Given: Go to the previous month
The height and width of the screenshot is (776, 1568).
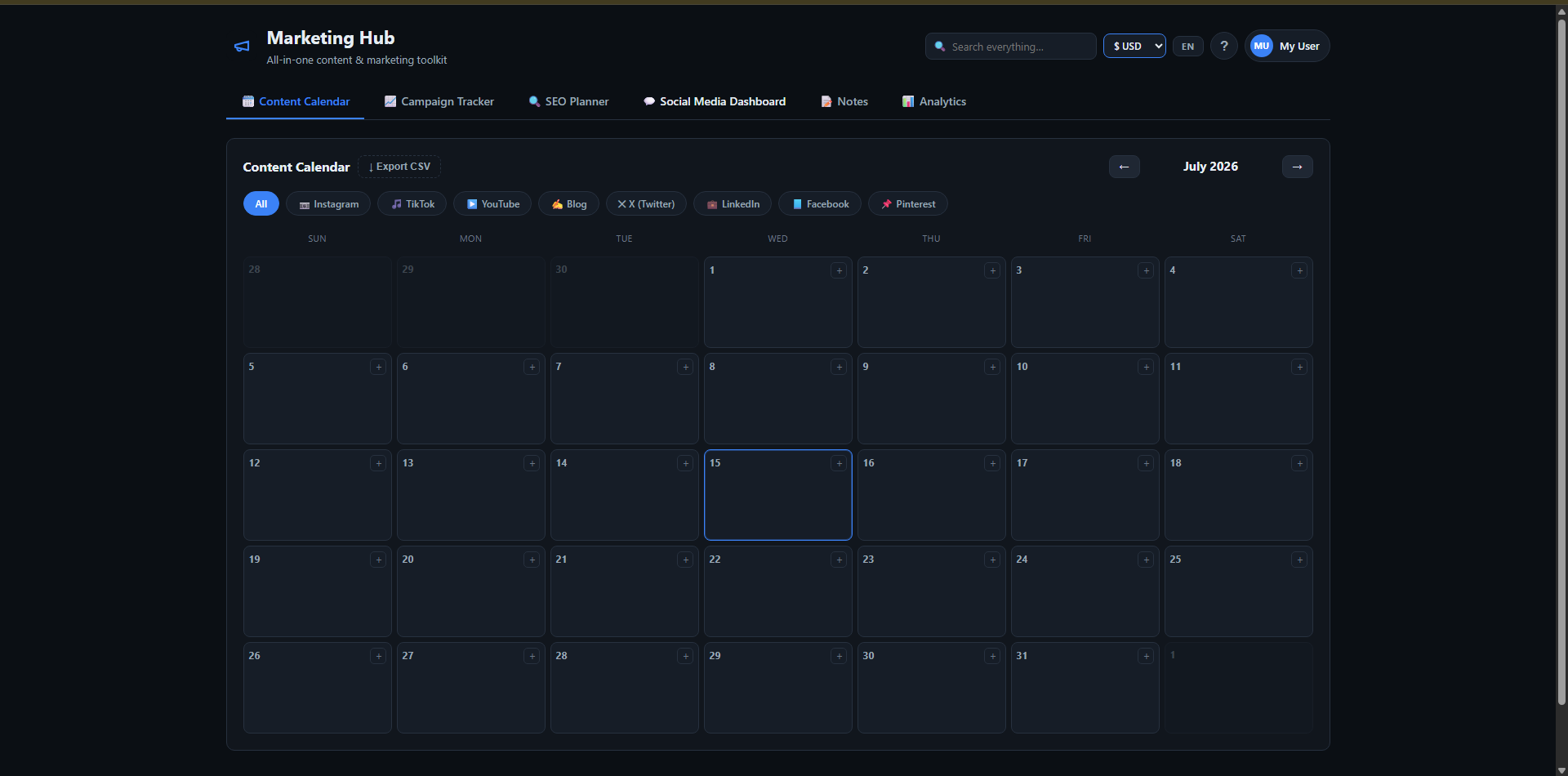Looking at the screenshot, I should coord(1125,167).
